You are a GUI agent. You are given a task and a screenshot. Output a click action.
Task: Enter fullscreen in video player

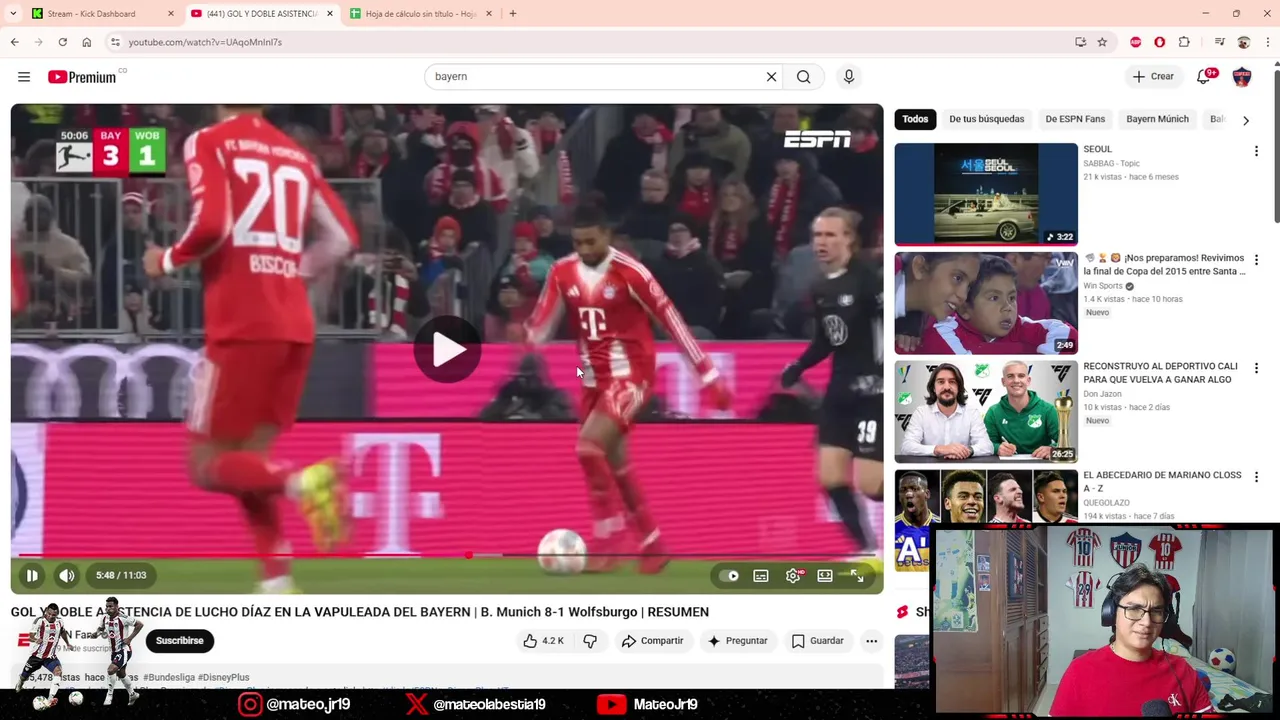pos(857,576)
